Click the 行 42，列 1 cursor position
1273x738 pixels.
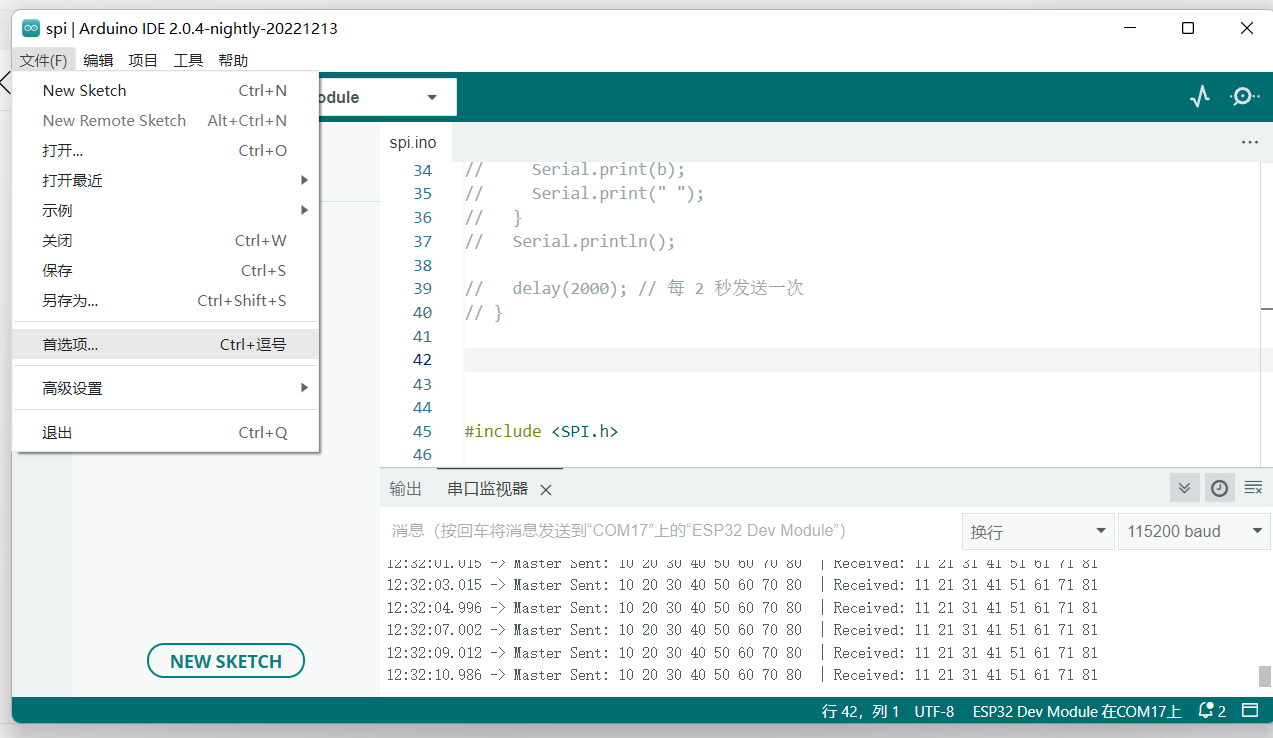point(860,712)
